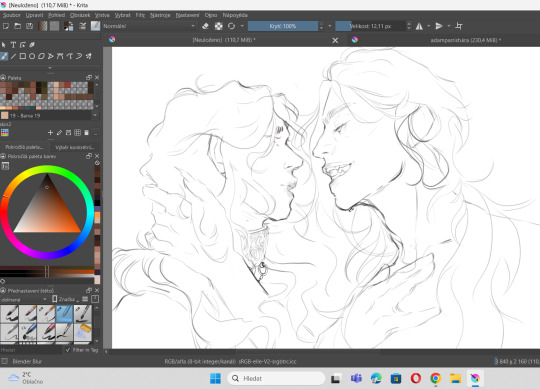Open an existing file from toolbar
Viewport: 540px width, 389px height.
pyautogui.click(x=18, y=26)
